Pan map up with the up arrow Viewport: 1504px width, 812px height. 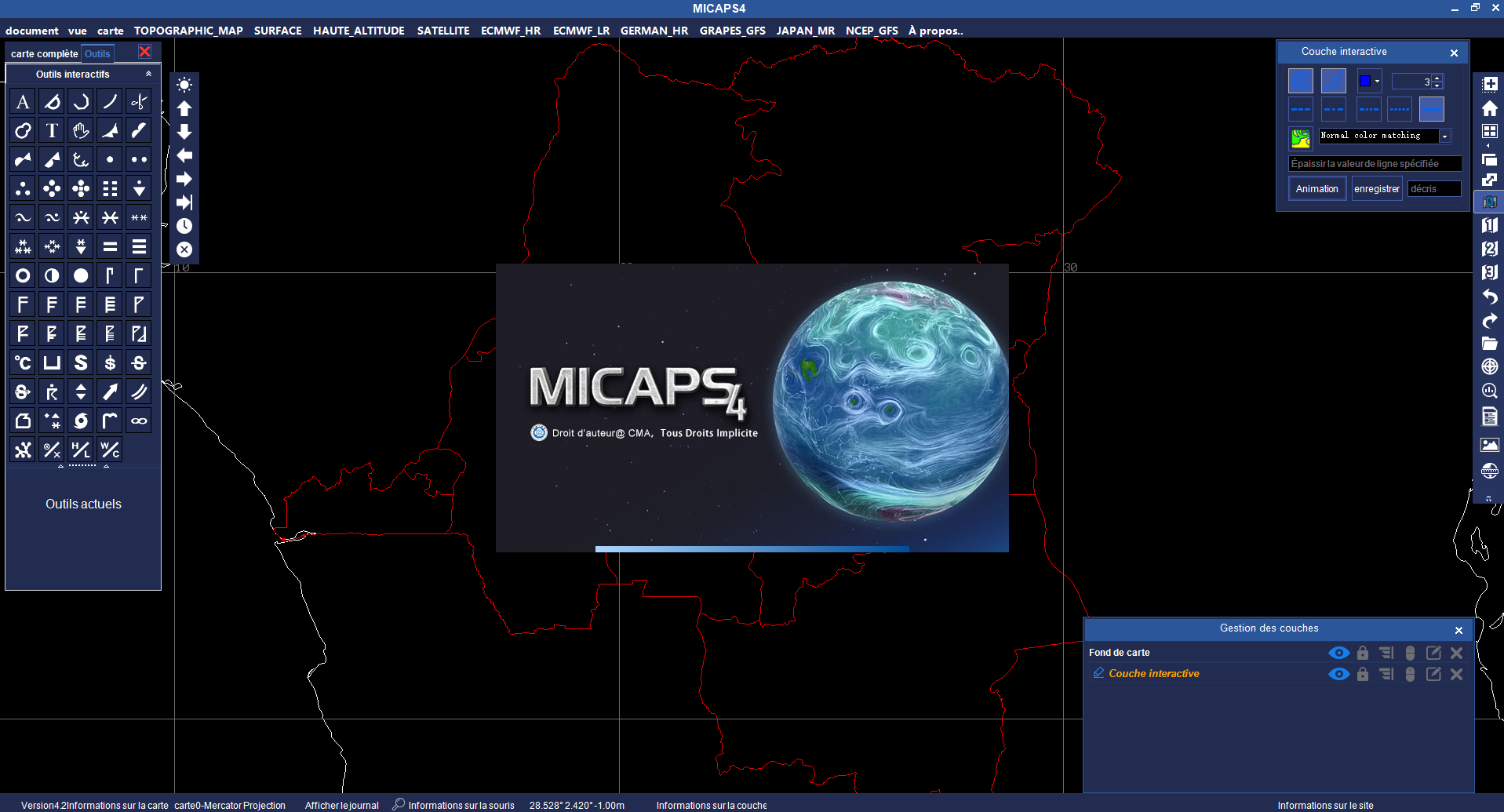[184, 108]
